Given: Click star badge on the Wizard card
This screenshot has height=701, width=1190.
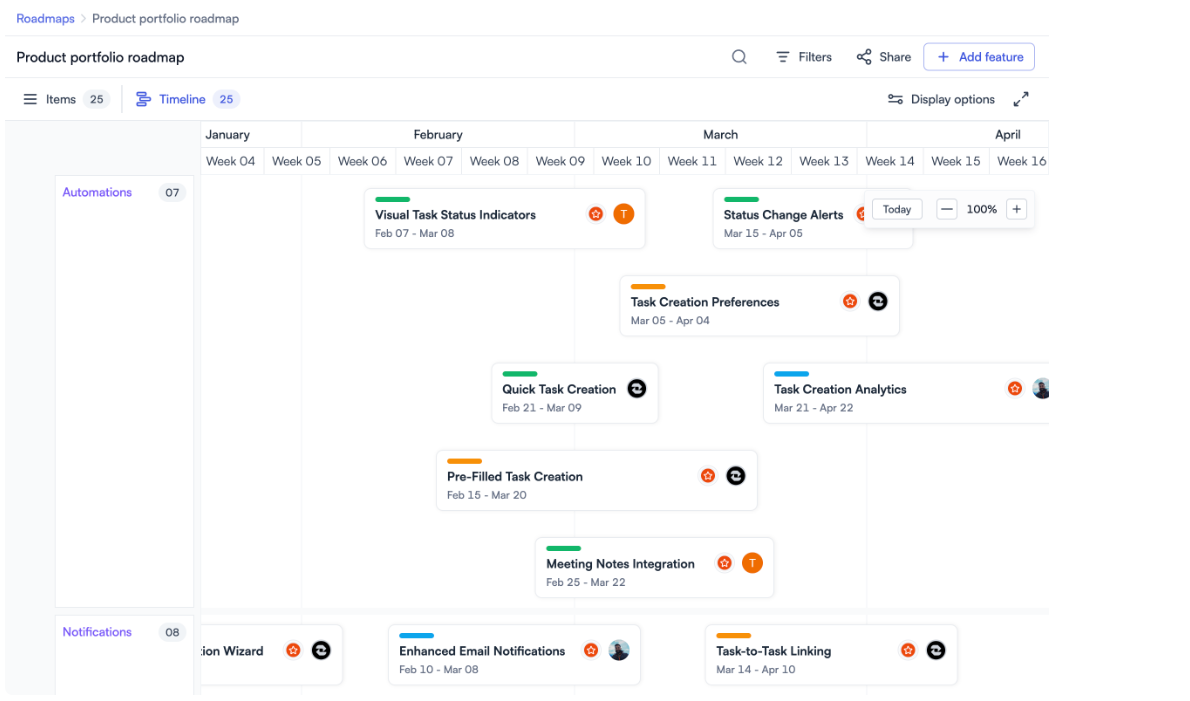Looking at the screenshot, I should point(293,650).
